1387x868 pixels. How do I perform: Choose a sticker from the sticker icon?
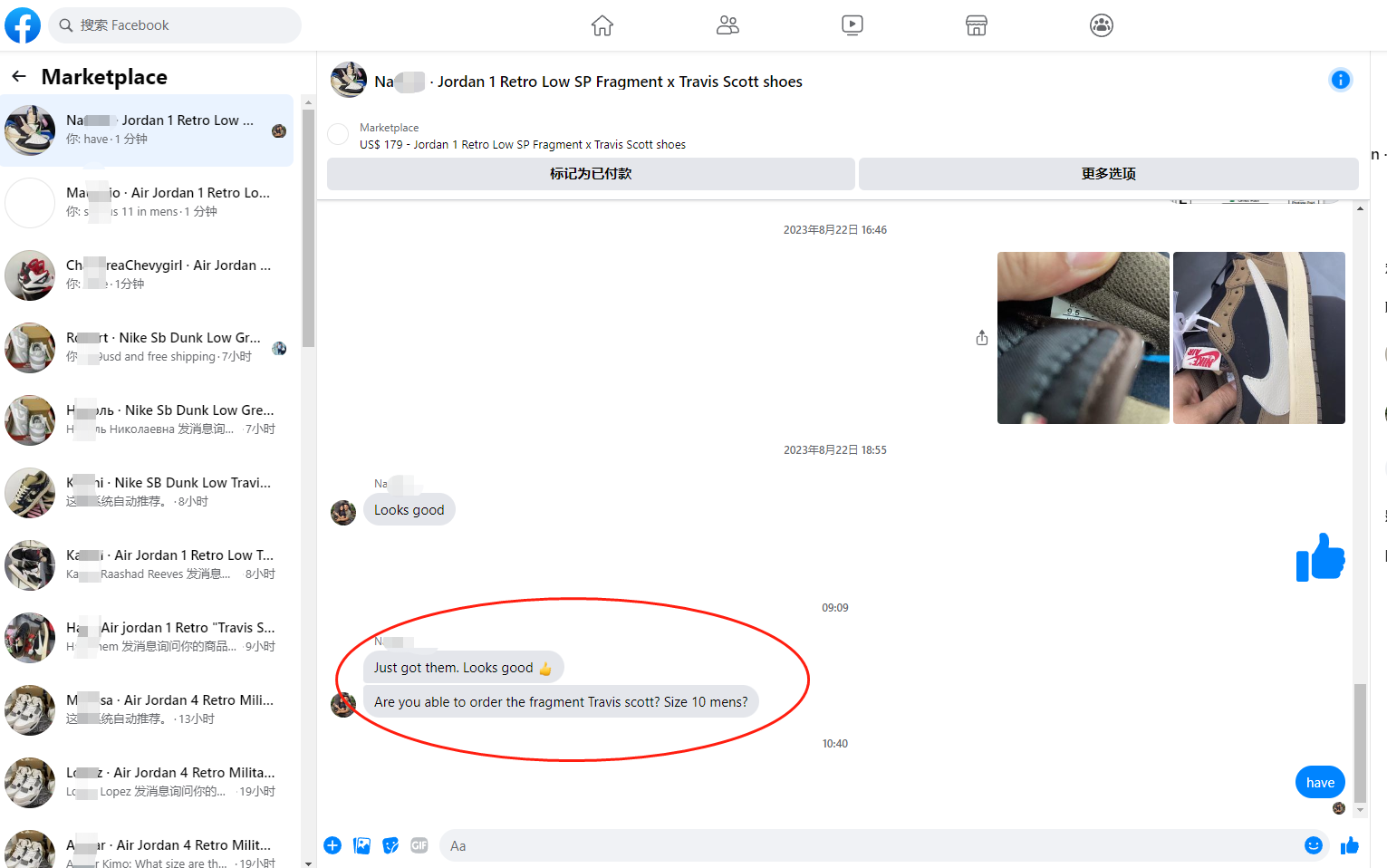(x=390, y=845)
